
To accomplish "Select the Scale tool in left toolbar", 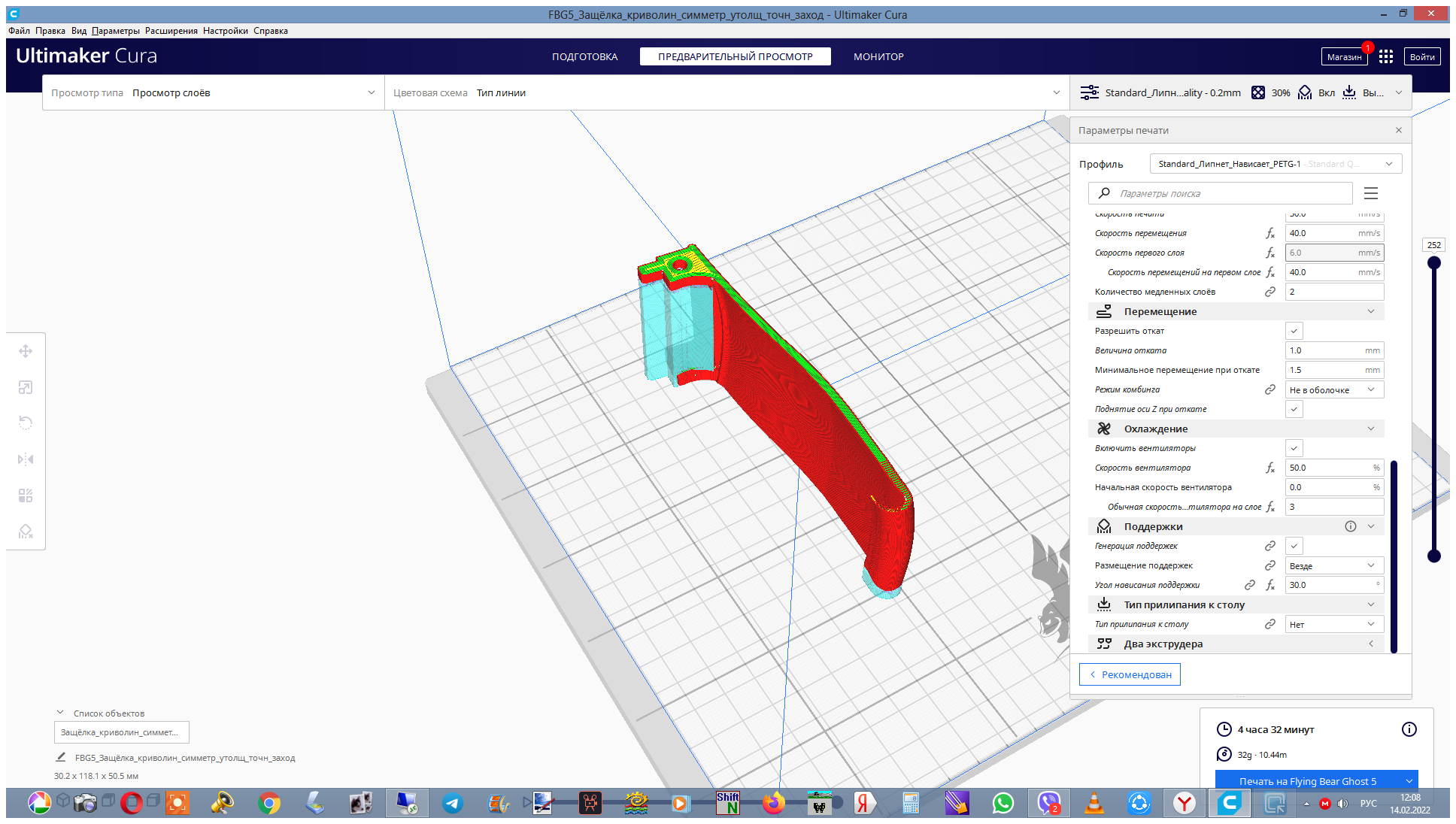I will click(26, 387).
